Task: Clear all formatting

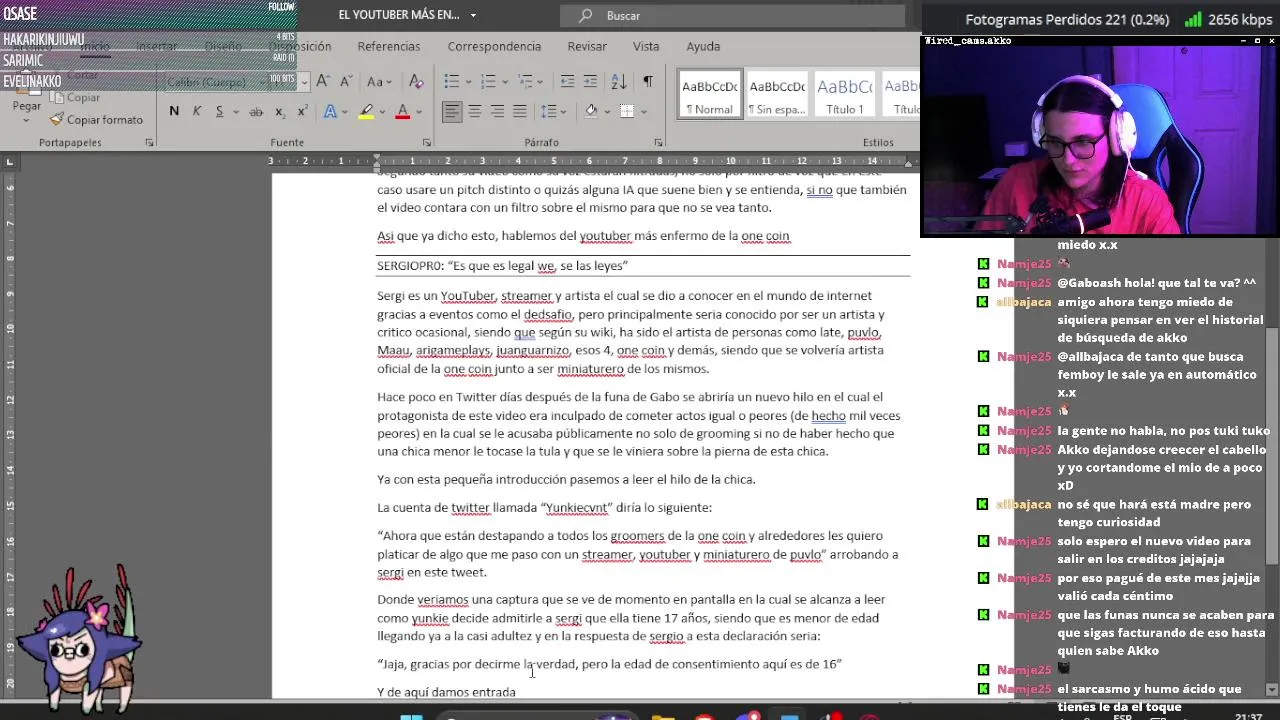Action: tap(416, 81)
